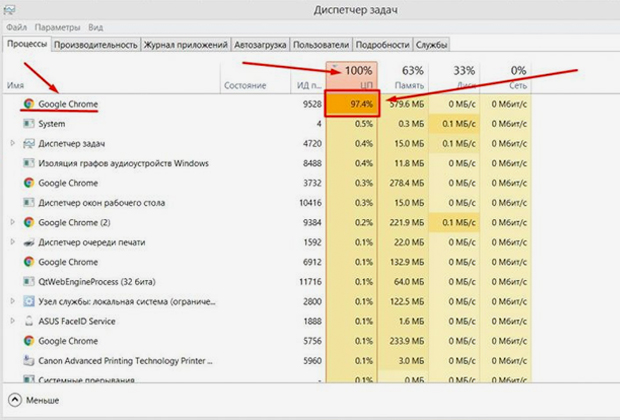
Task: Click PID 11716 cell
Action: pos(311,282)
